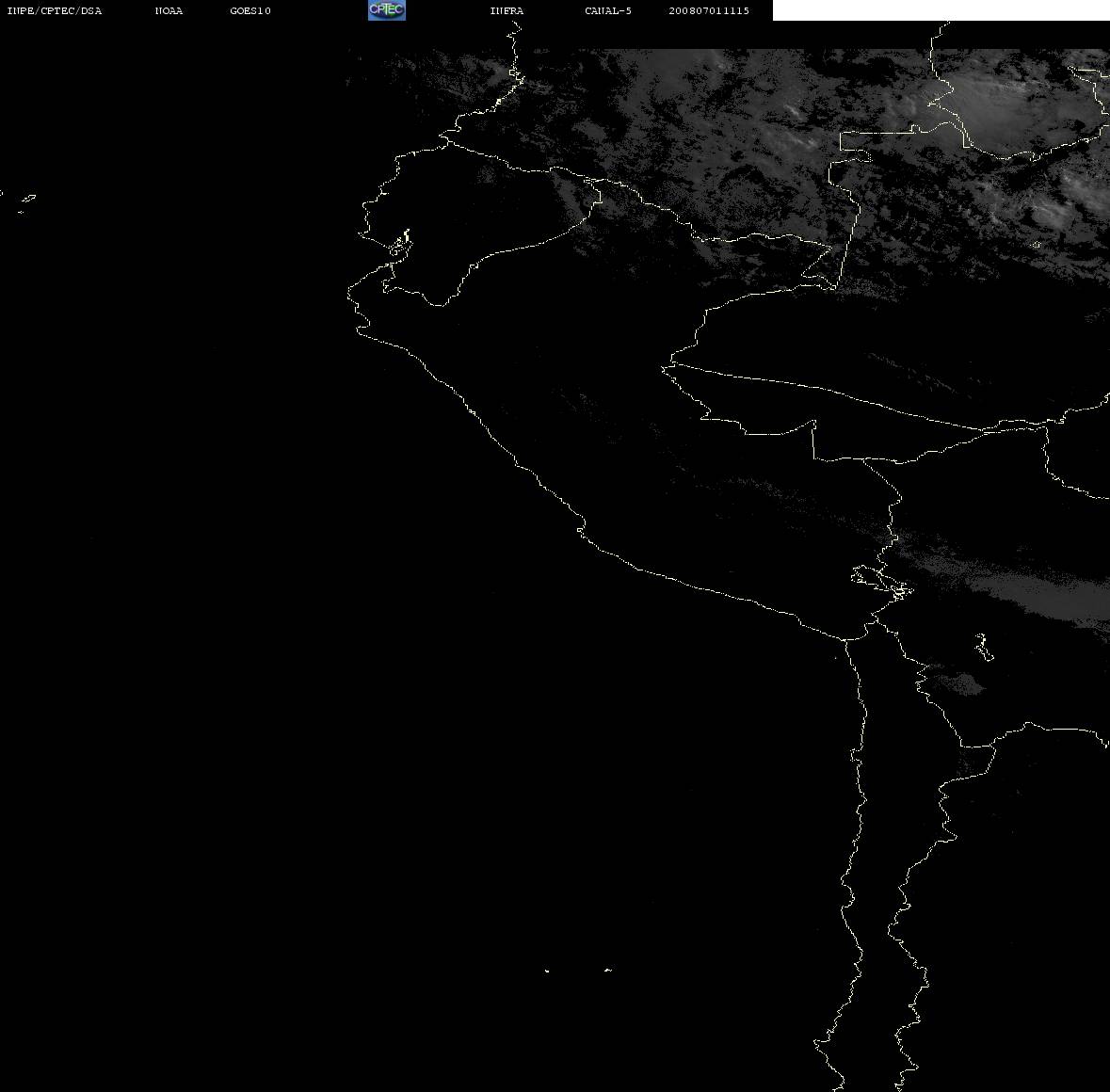Click the CPTEC logo in the header
This screenshot has height=1092, width=1110.
[x=387, y=10]
